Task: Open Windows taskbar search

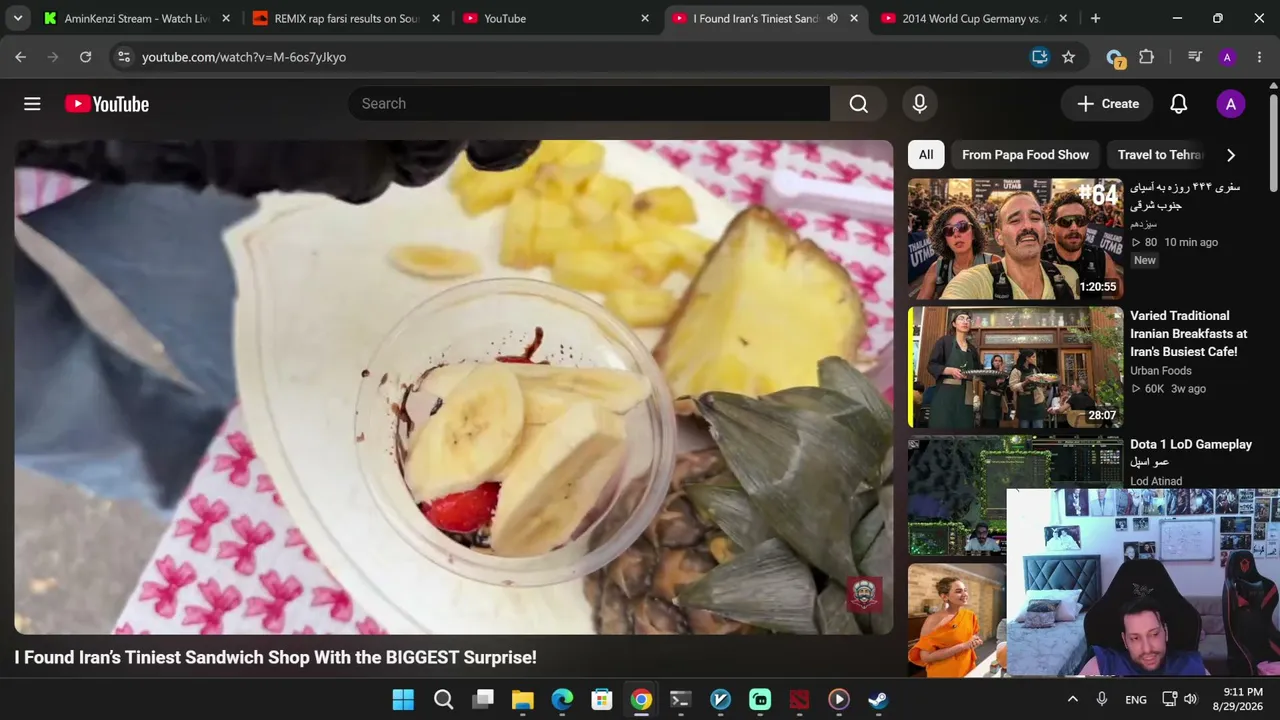Action: [443, 700]
